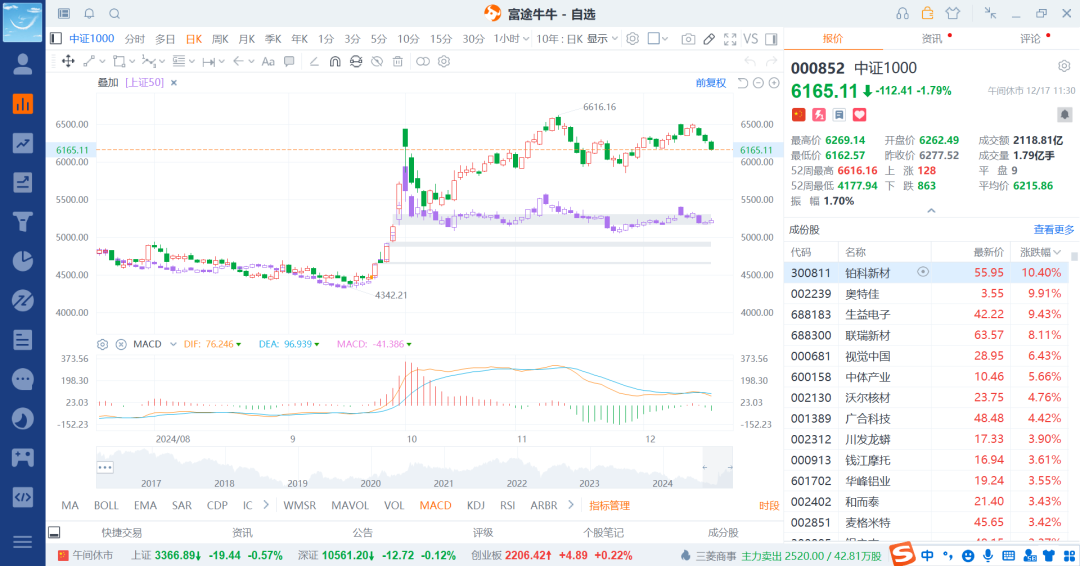Toggle the linked circles icon in drawing toolbar
Image resolution: width=1080 pixels, height=566 pixels.
click(x=423, y=61)
